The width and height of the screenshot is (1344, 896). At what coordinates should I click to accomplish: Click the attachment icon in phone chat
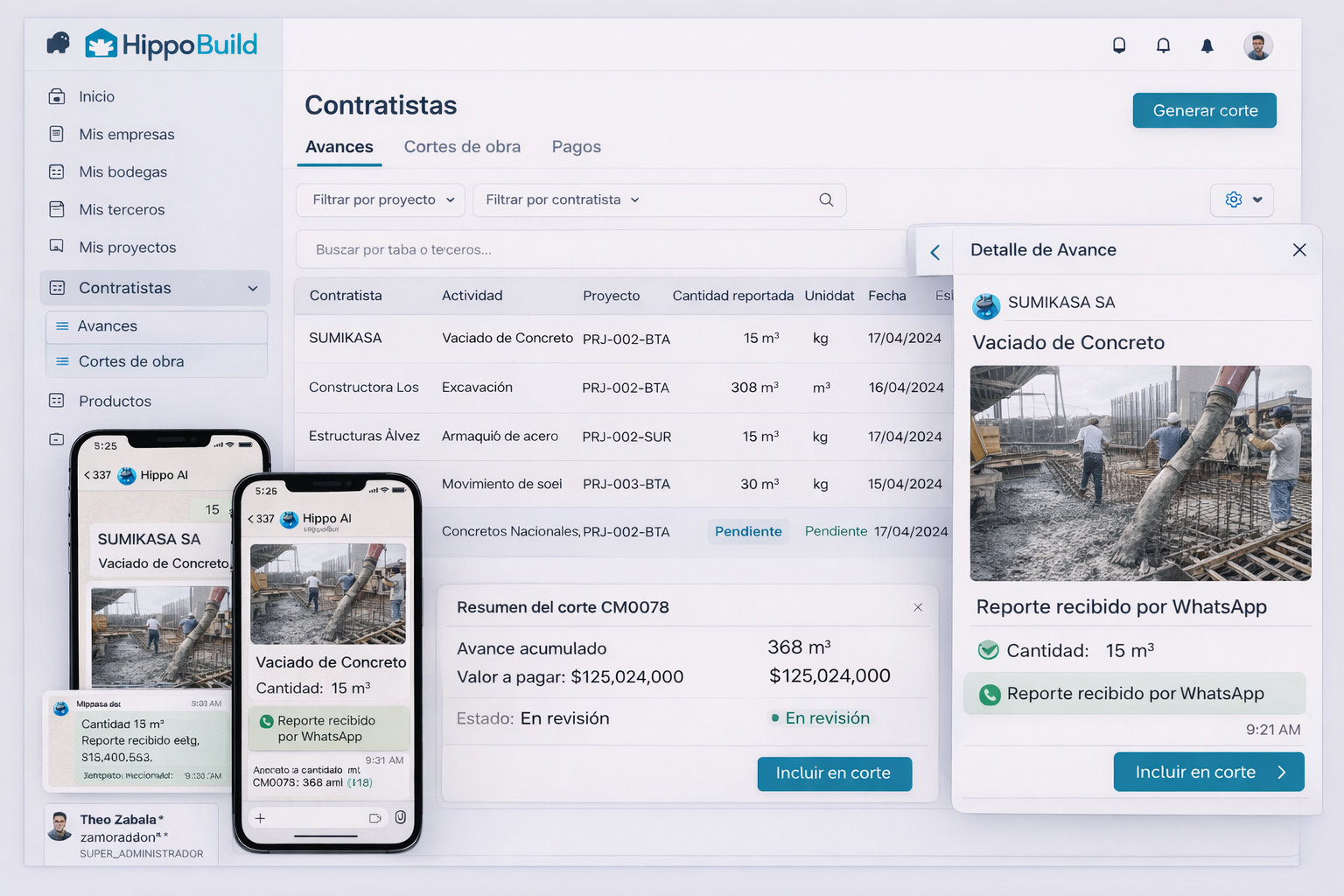(400, 817)
